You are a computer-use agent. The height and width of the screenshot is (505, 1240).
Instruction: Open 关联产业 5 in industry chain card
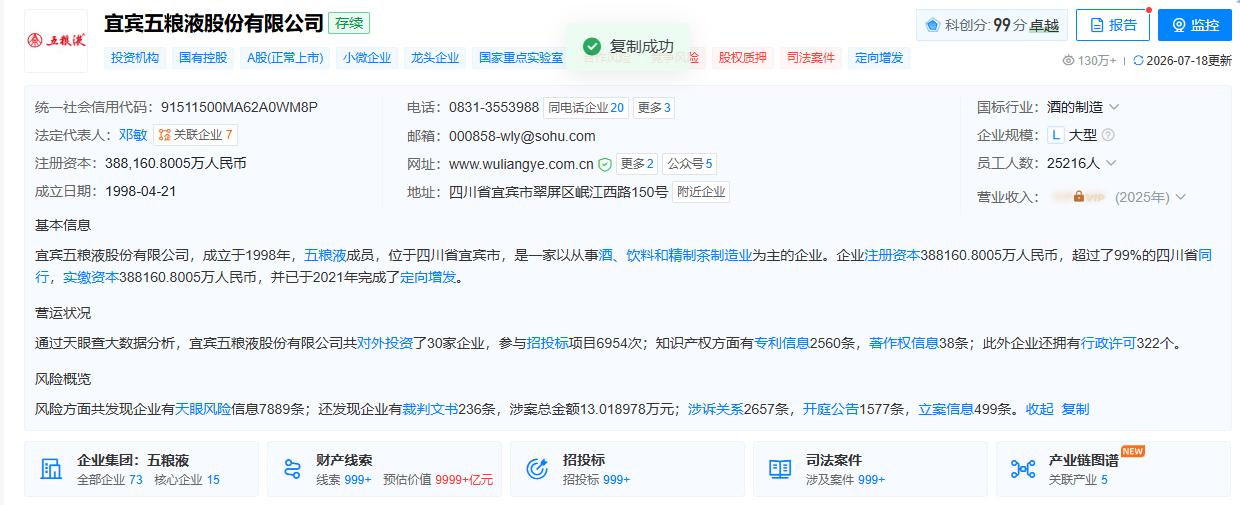pos(1078,480)
